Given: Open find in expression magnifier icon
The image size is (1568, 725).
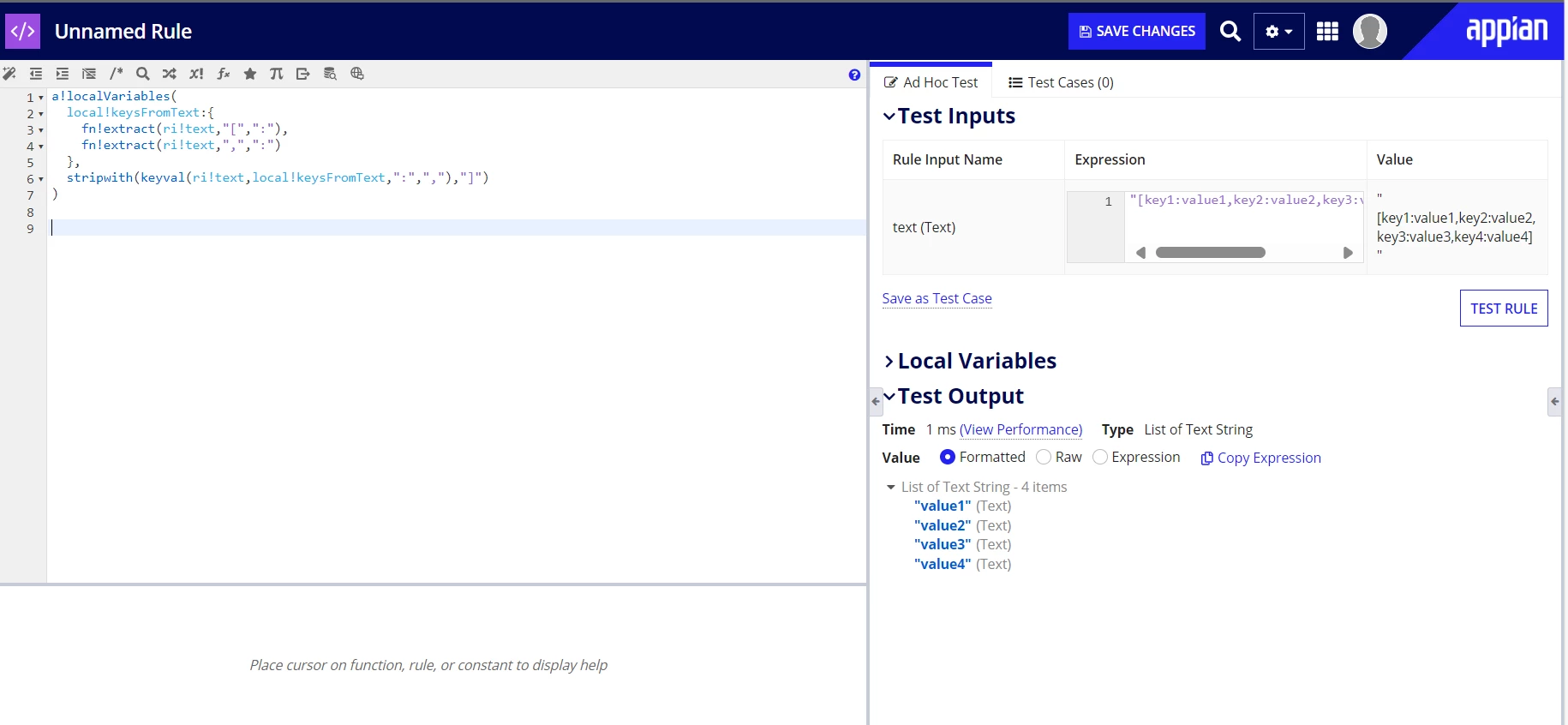Looking at the screenshot, I should pyautogui.click(x=143, y=74).
